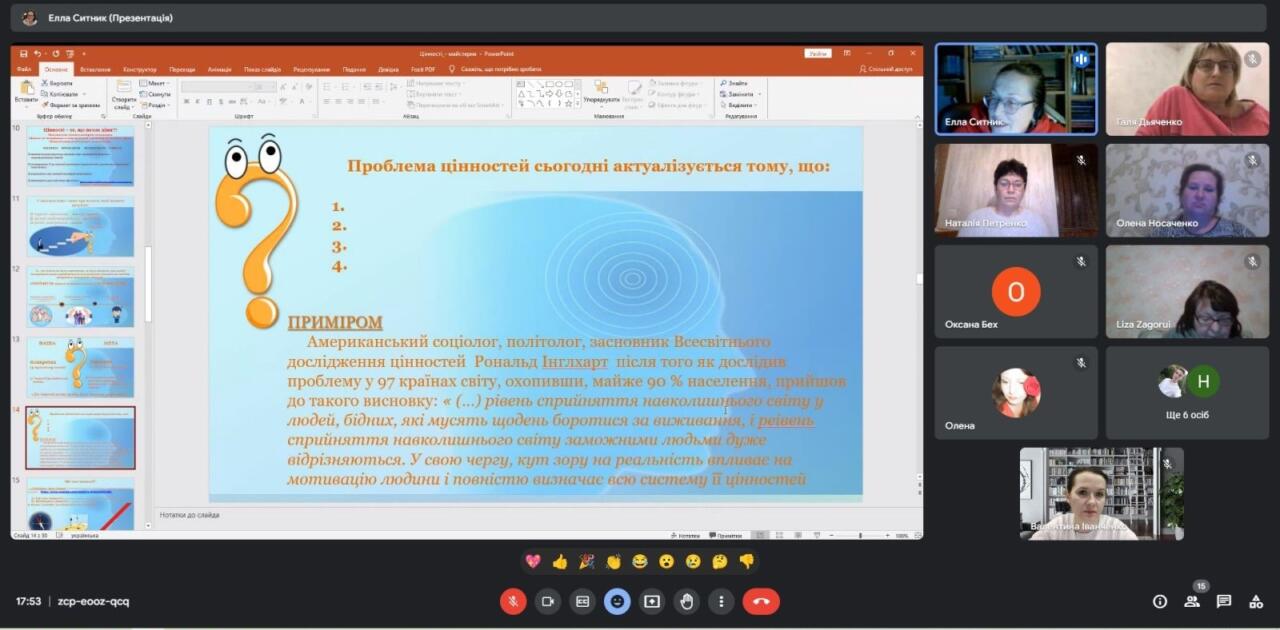
Task: Open the Показ слайдів ribbon tab
Action: point(264,69)
